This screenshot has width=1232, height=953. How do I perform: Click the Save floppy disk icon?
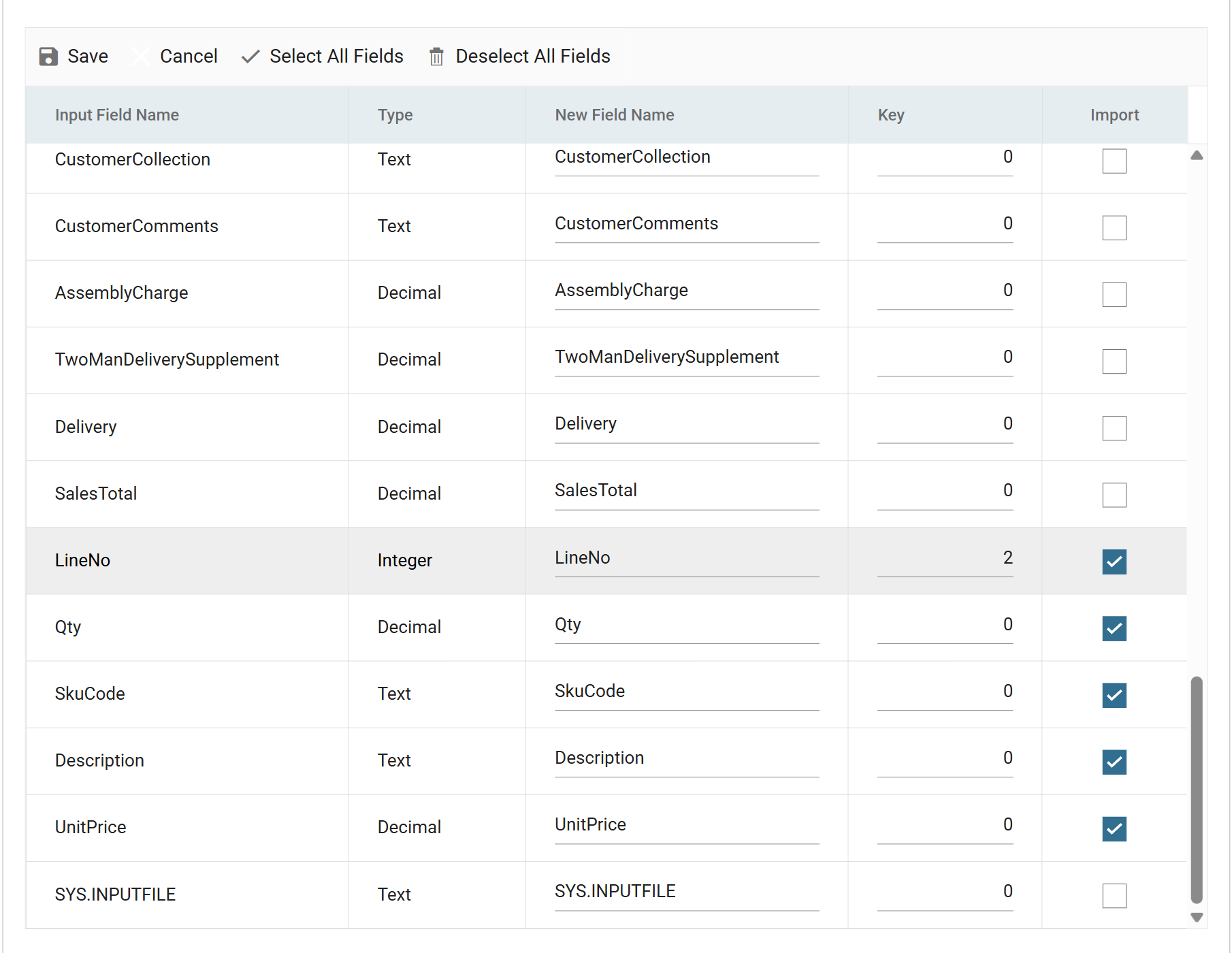coord(48,56)
